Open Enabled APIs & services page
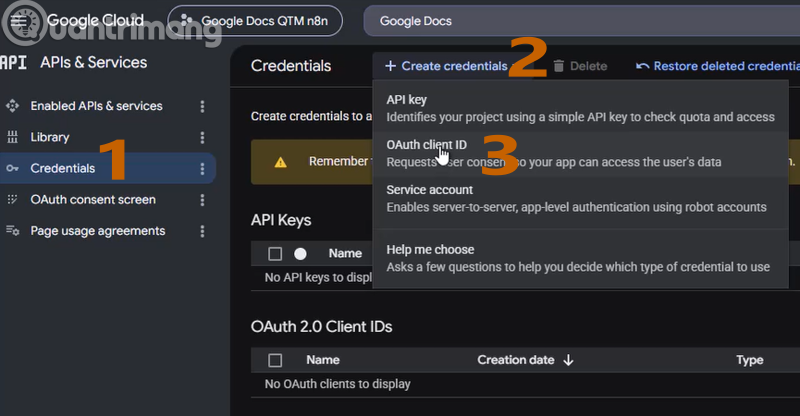 pyautogui.click(x=96, y=106)
